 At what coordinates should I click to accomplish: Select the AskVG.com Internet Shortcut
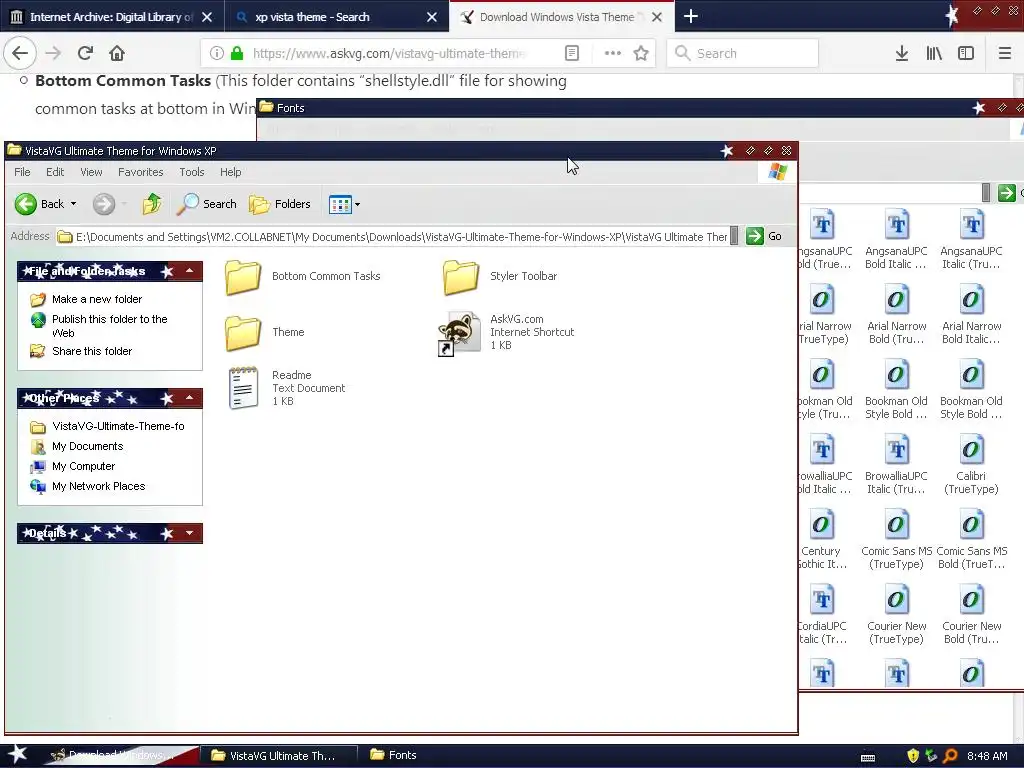click(x=506, y=332)
